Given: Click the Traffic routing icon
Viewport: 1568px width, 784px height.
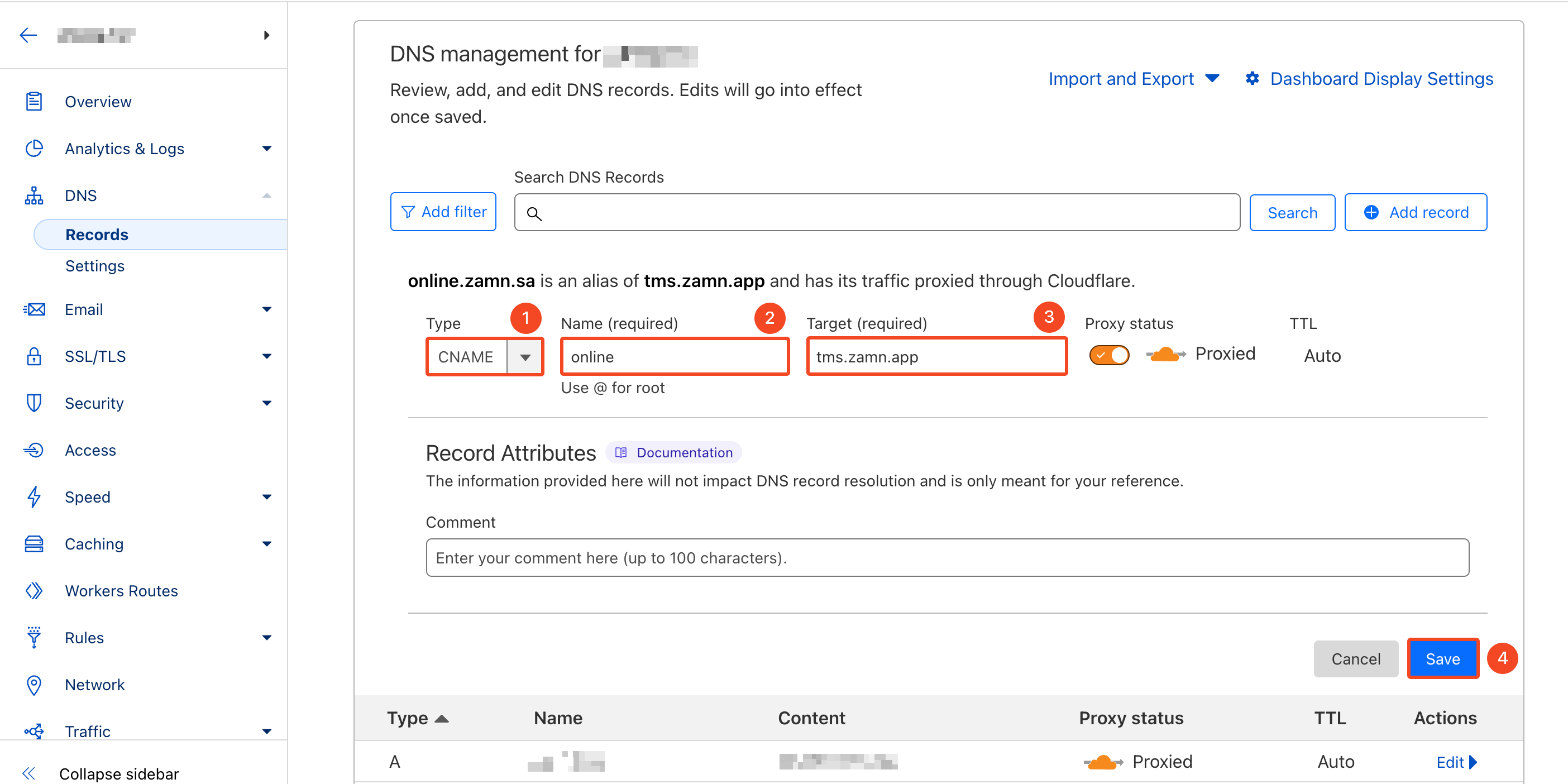Looking at the screenshot, I should click(x=34, y=731).
